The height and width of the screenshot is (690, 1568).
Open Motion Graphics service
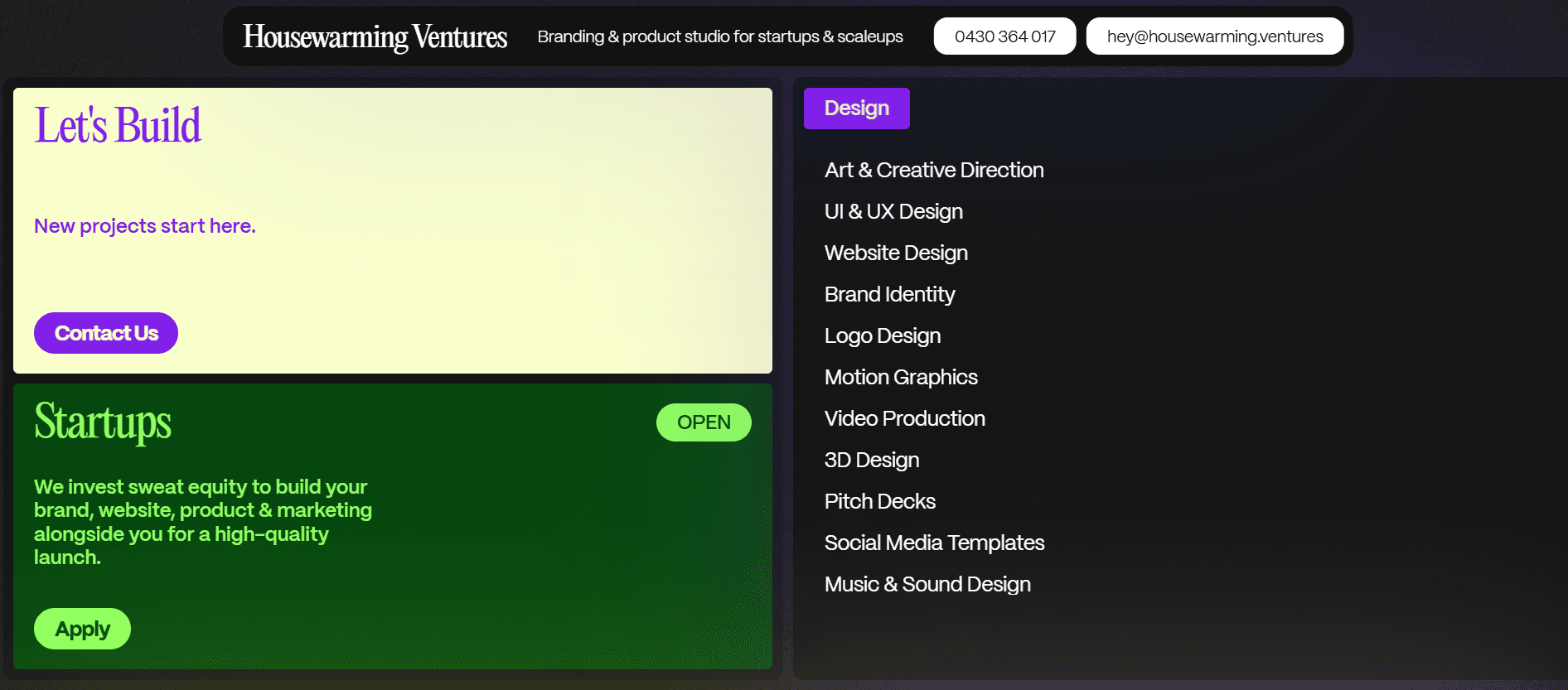pyautogui.click(x=901, y=377)
